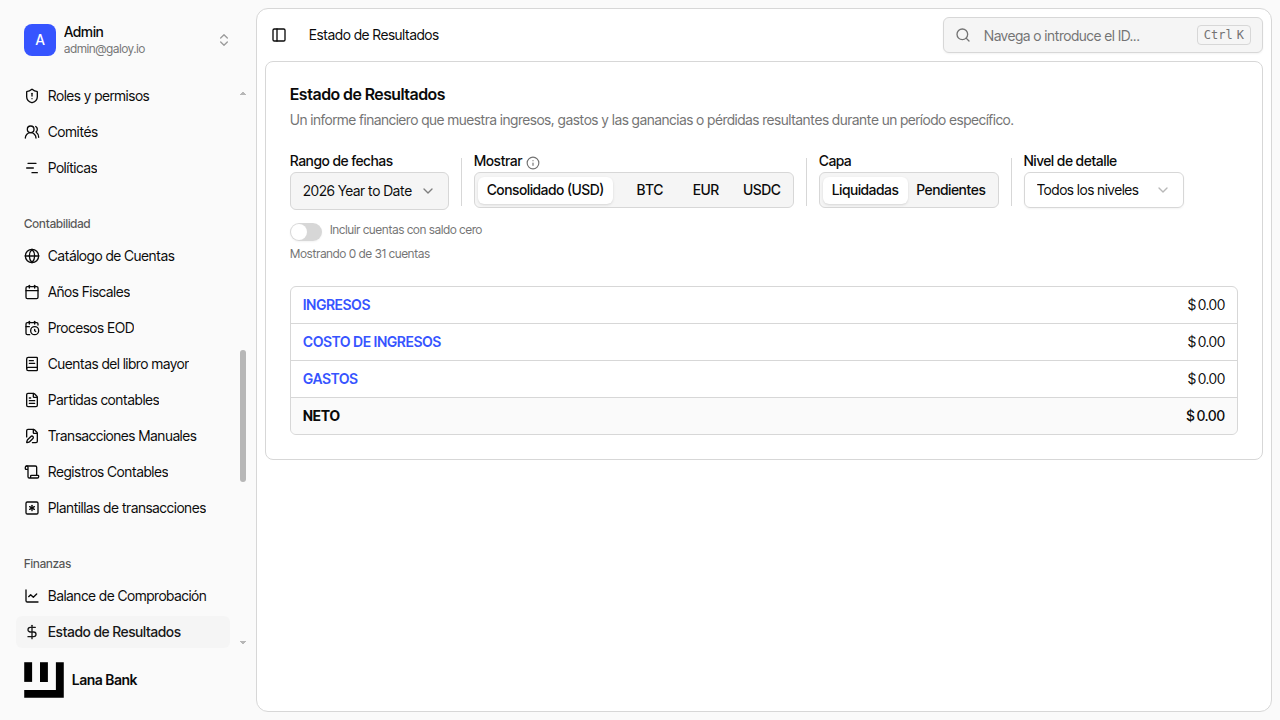Click the NETO total row
This screenshot has height=720, width=1280.
point(764,416)
